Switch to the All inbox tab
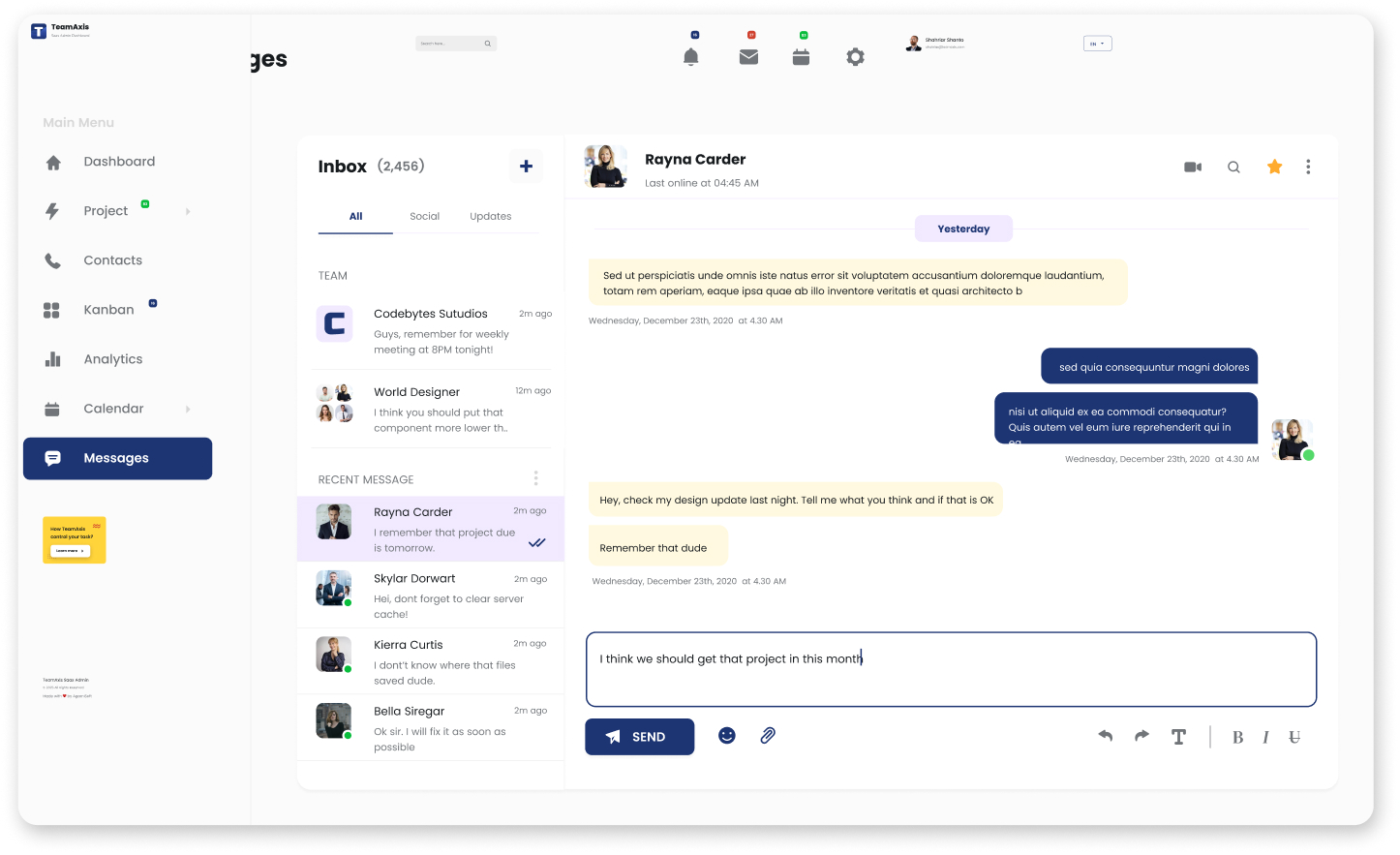 (355, 216)
